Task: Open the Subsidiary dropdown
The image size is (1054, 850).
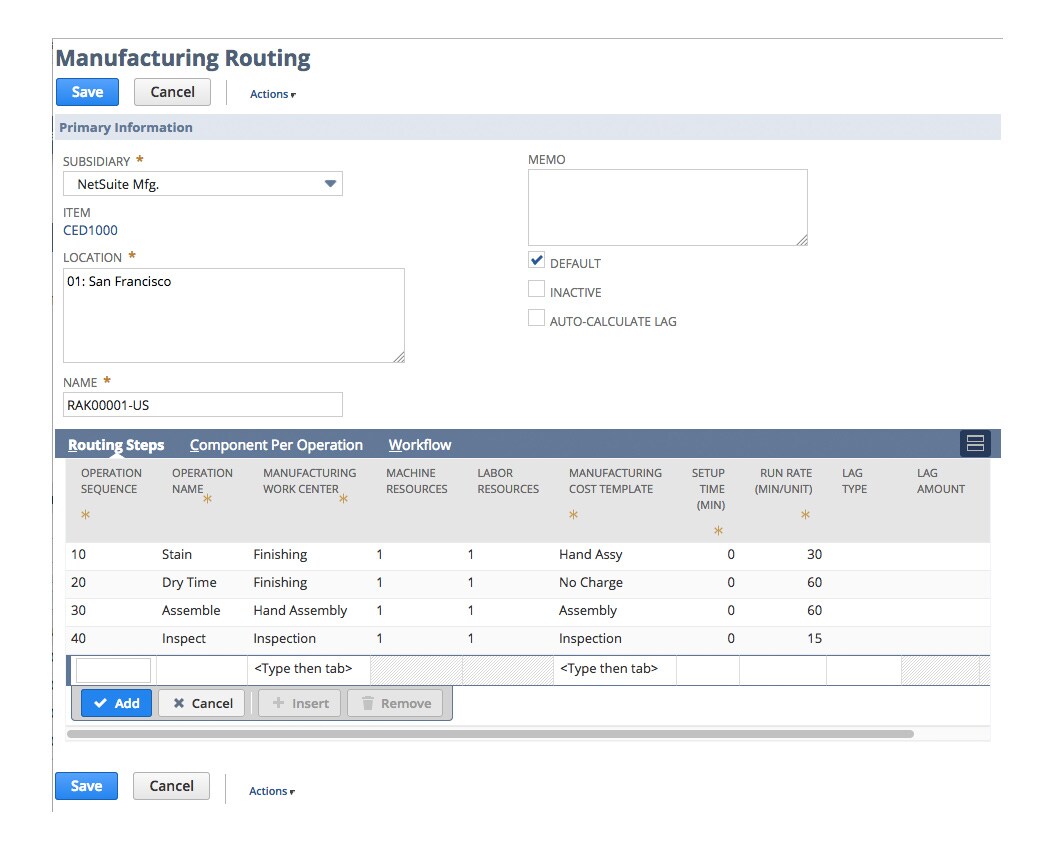Action: click(202, 183)
